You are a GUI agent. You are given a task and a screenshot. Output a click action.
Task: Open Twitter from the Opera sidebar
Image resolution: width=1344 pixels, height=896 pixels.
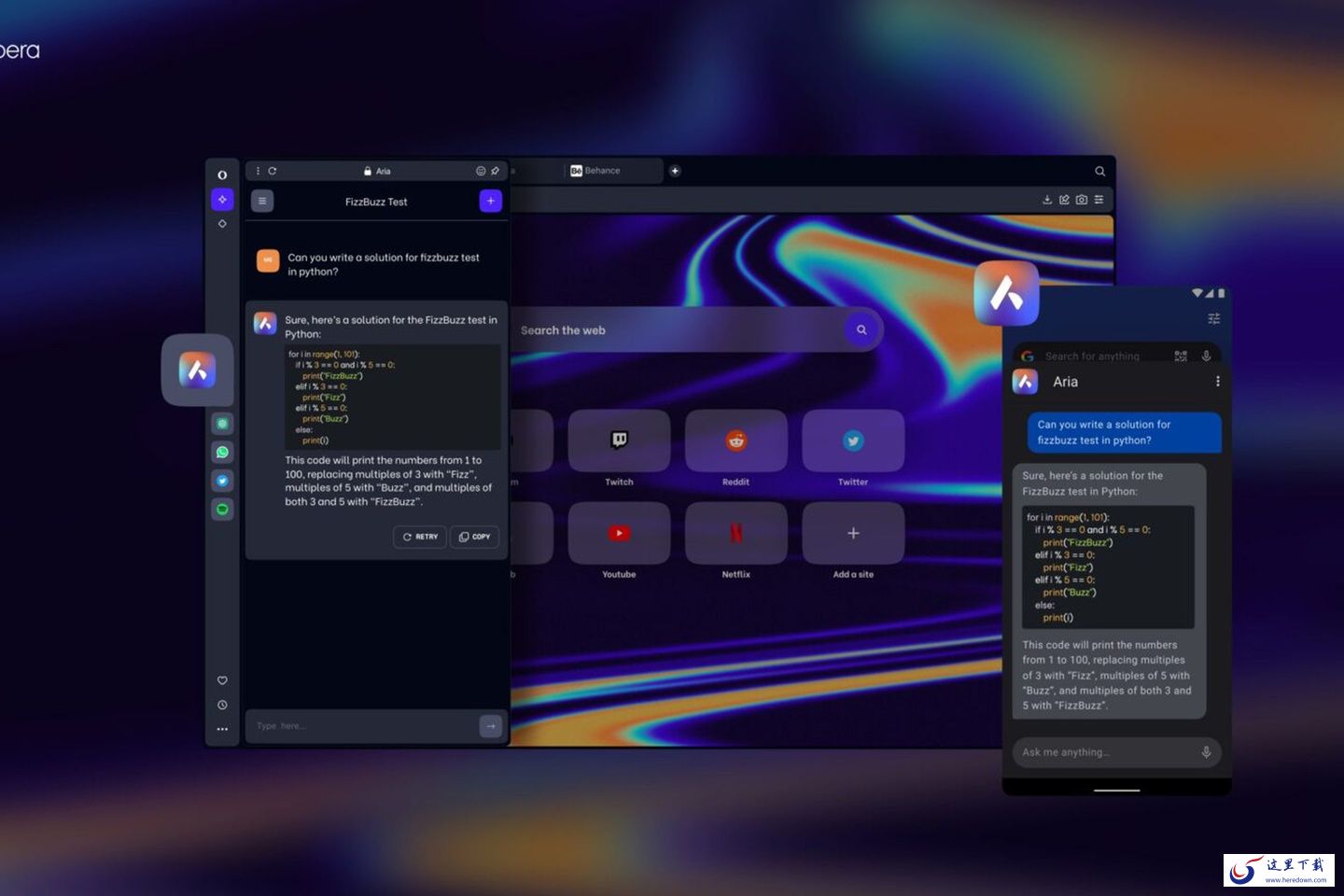(x=222, y=481)
